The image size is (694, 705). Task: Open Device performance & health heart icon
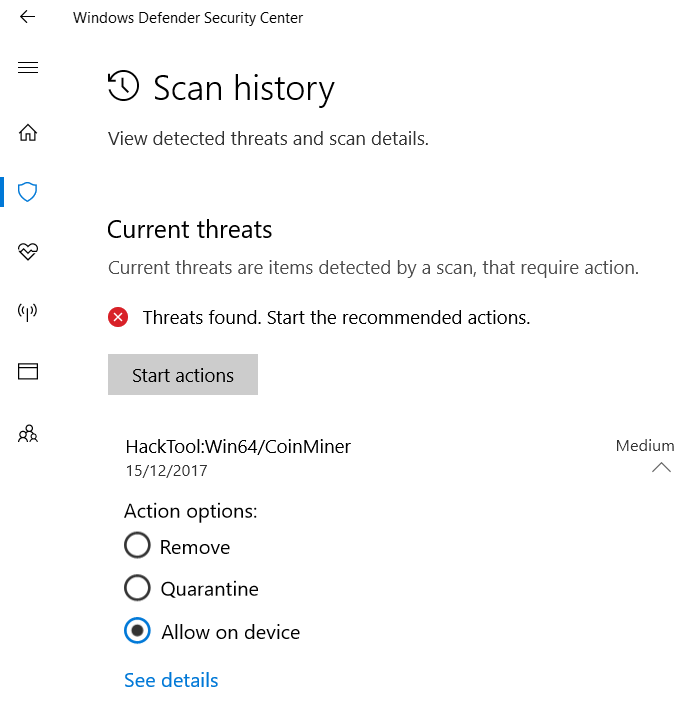tap(28, 251)
